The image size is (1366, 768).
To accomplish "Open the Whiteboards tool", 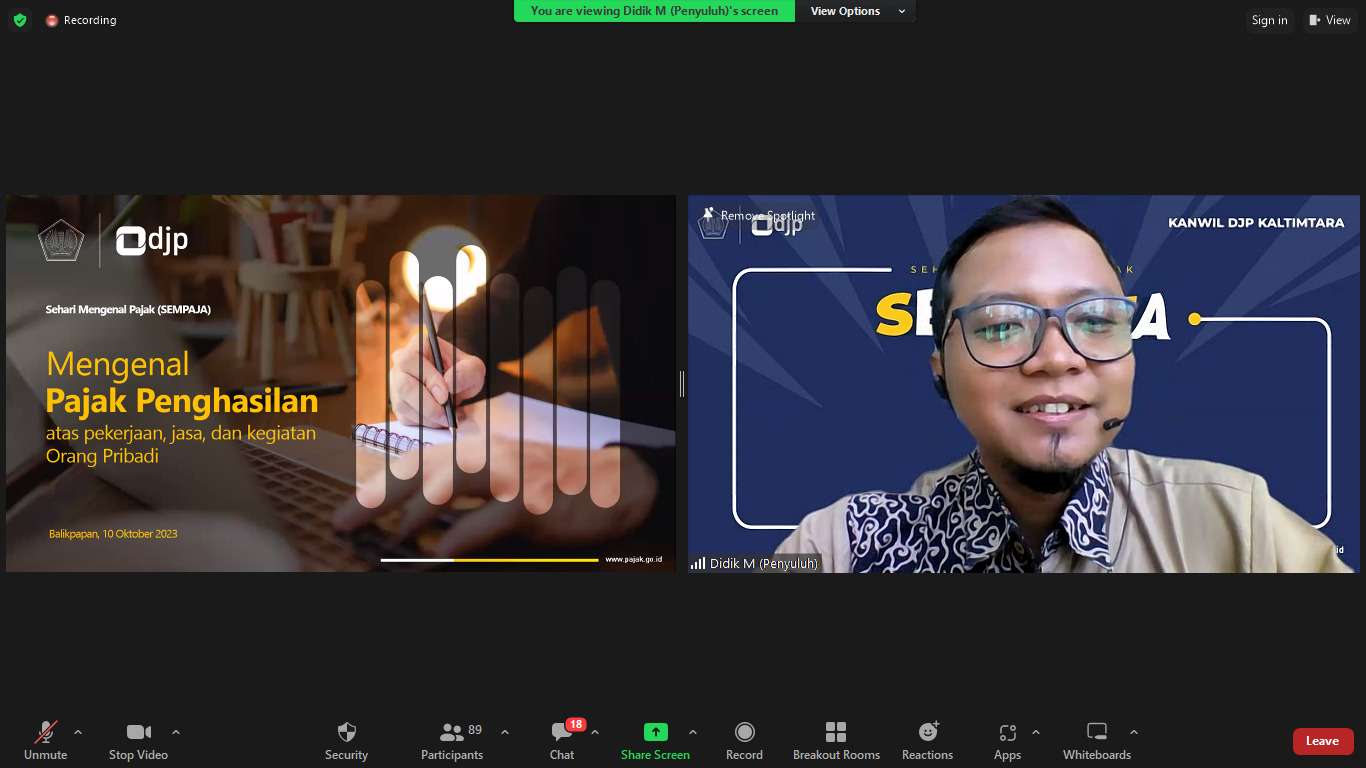I will [x=1097, y=740].
